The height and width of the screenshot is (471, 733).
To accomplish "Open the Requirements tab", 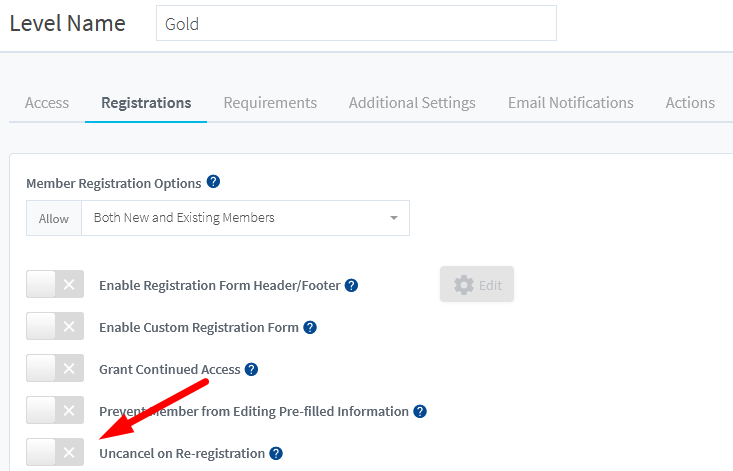I will point(270,103).
